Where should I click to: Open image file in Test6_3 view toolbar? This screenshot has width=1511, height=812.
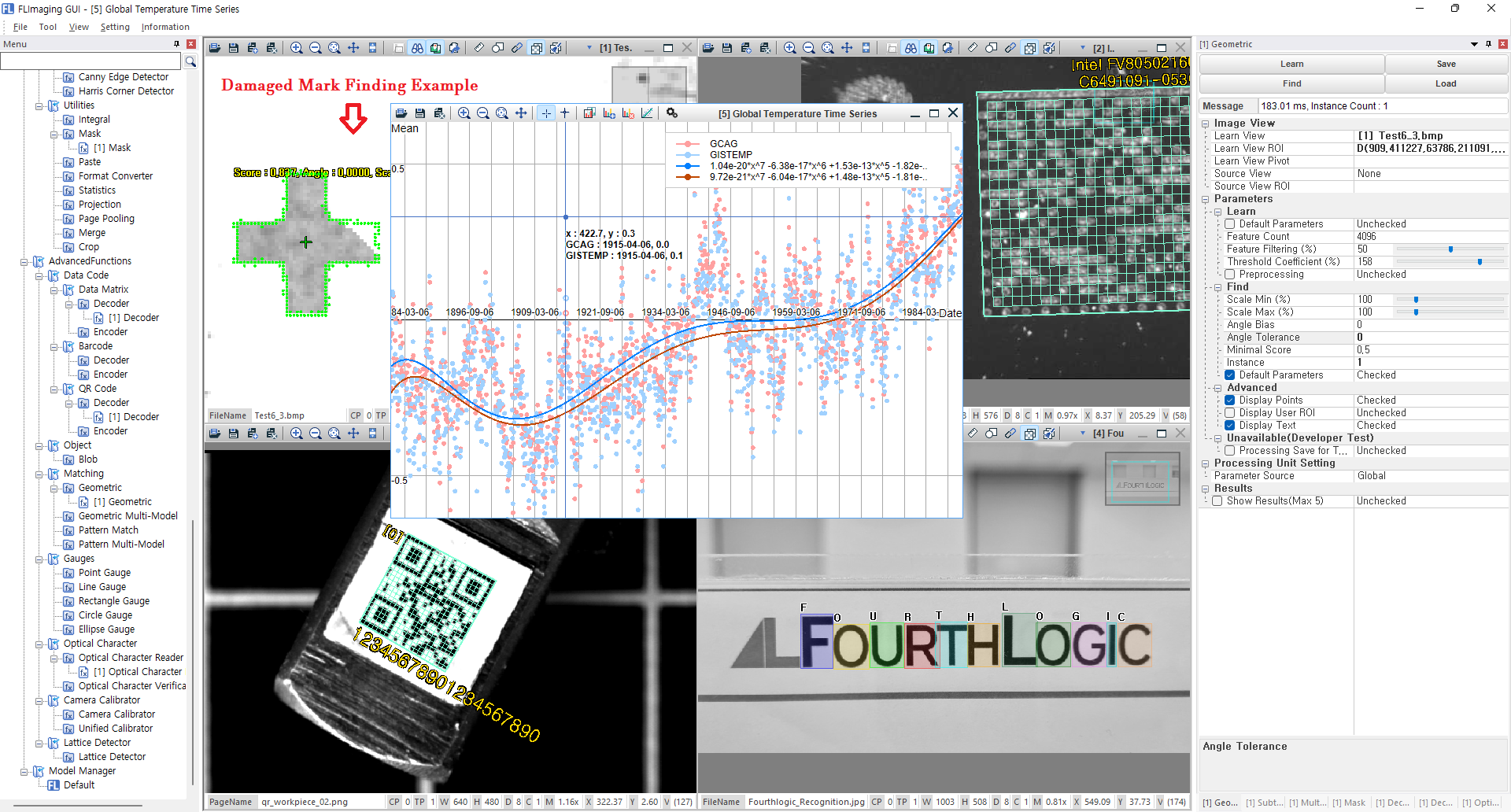point(215,48)
